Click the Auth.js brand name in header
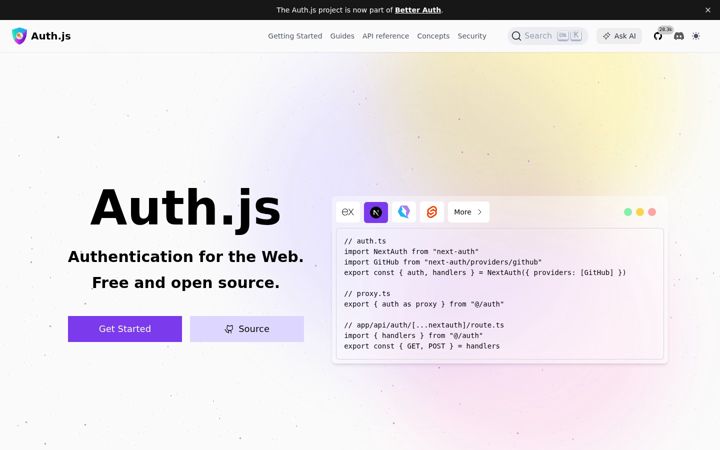720x450 pixels. [51, 36]
